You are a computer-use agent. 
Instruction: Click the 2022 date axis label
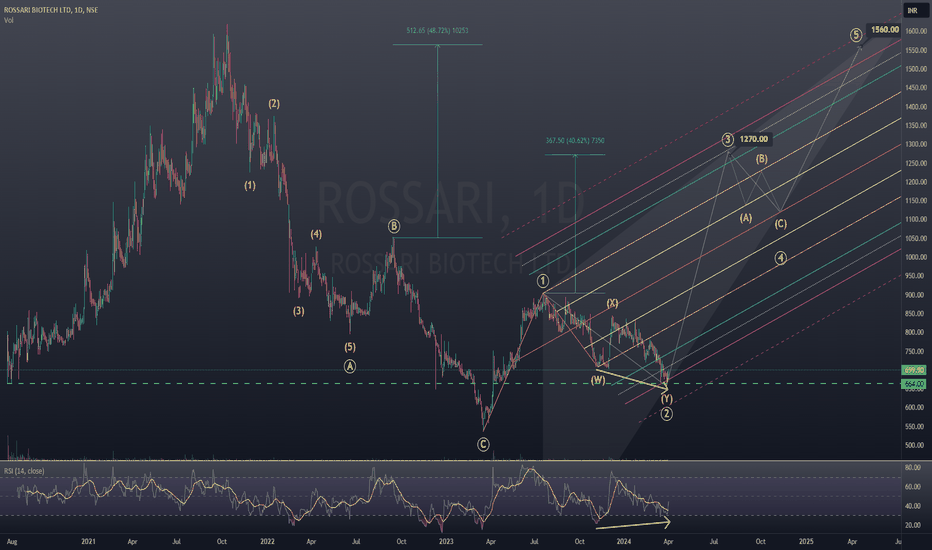coord(267,542)
